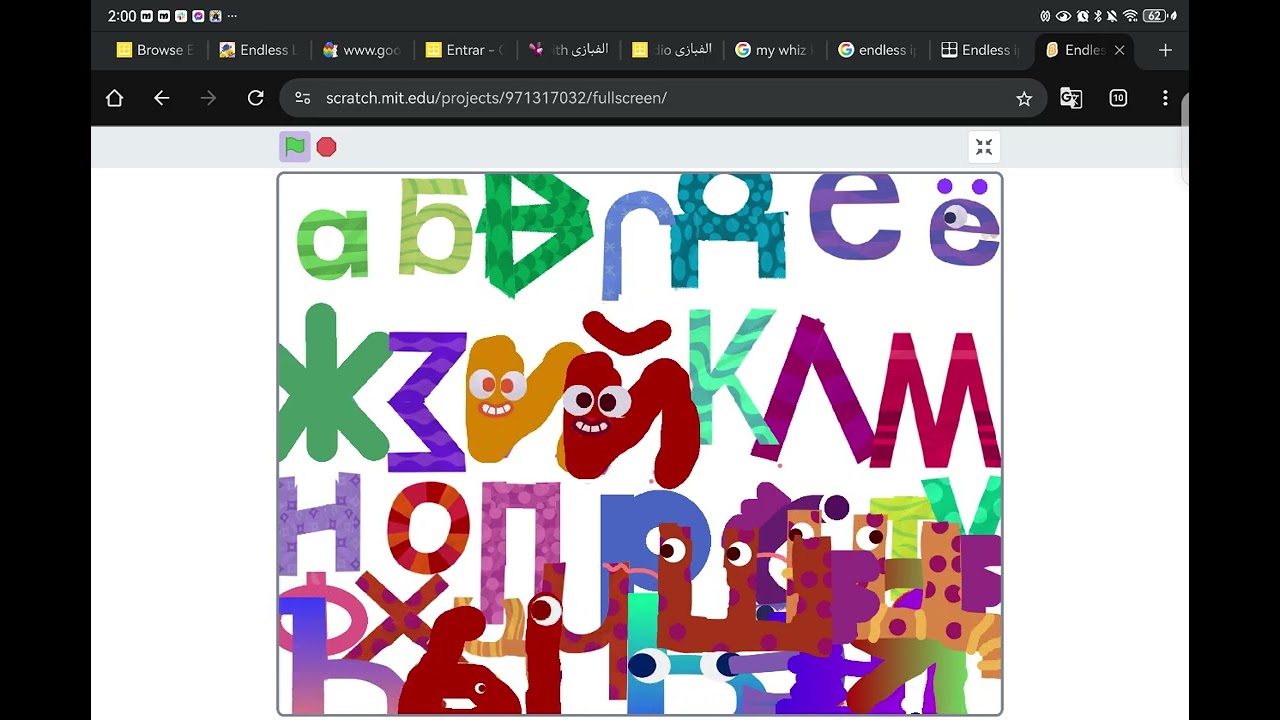Click the mint green К letter sprite
Viewport: 1280px width, 720px height.
tap(735, 376)
